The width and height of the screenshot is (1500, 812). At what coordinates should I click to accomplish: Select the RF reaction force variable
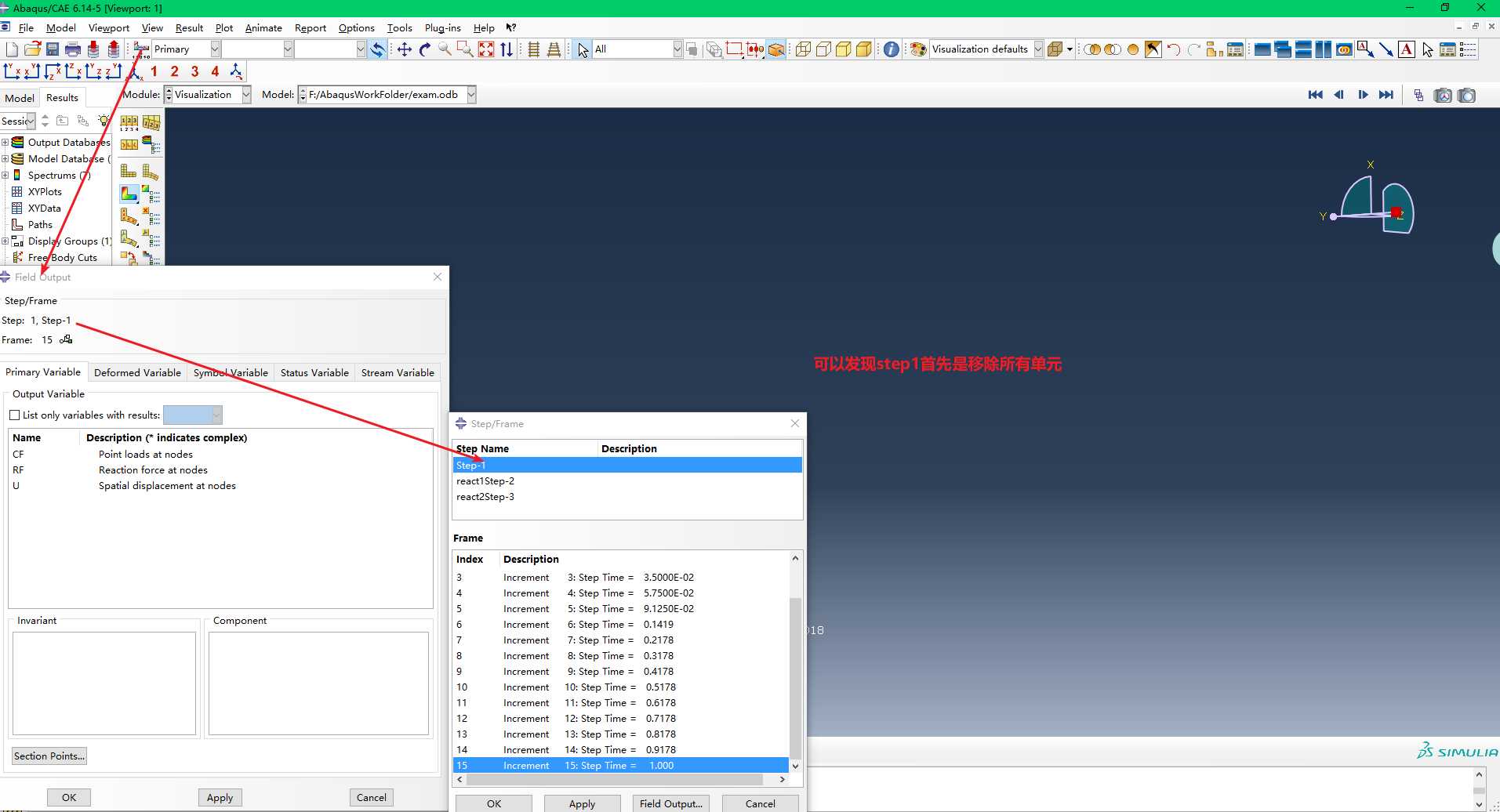coord(220,470)
